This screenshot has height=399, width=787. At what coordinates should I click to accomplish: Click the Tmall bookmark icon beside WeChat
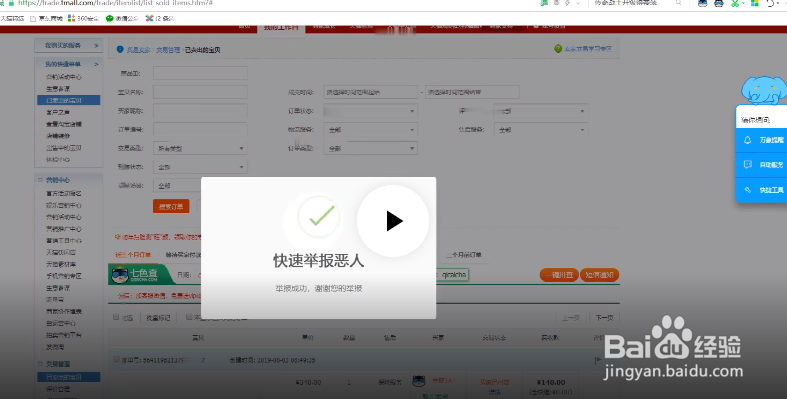(149, 18)
